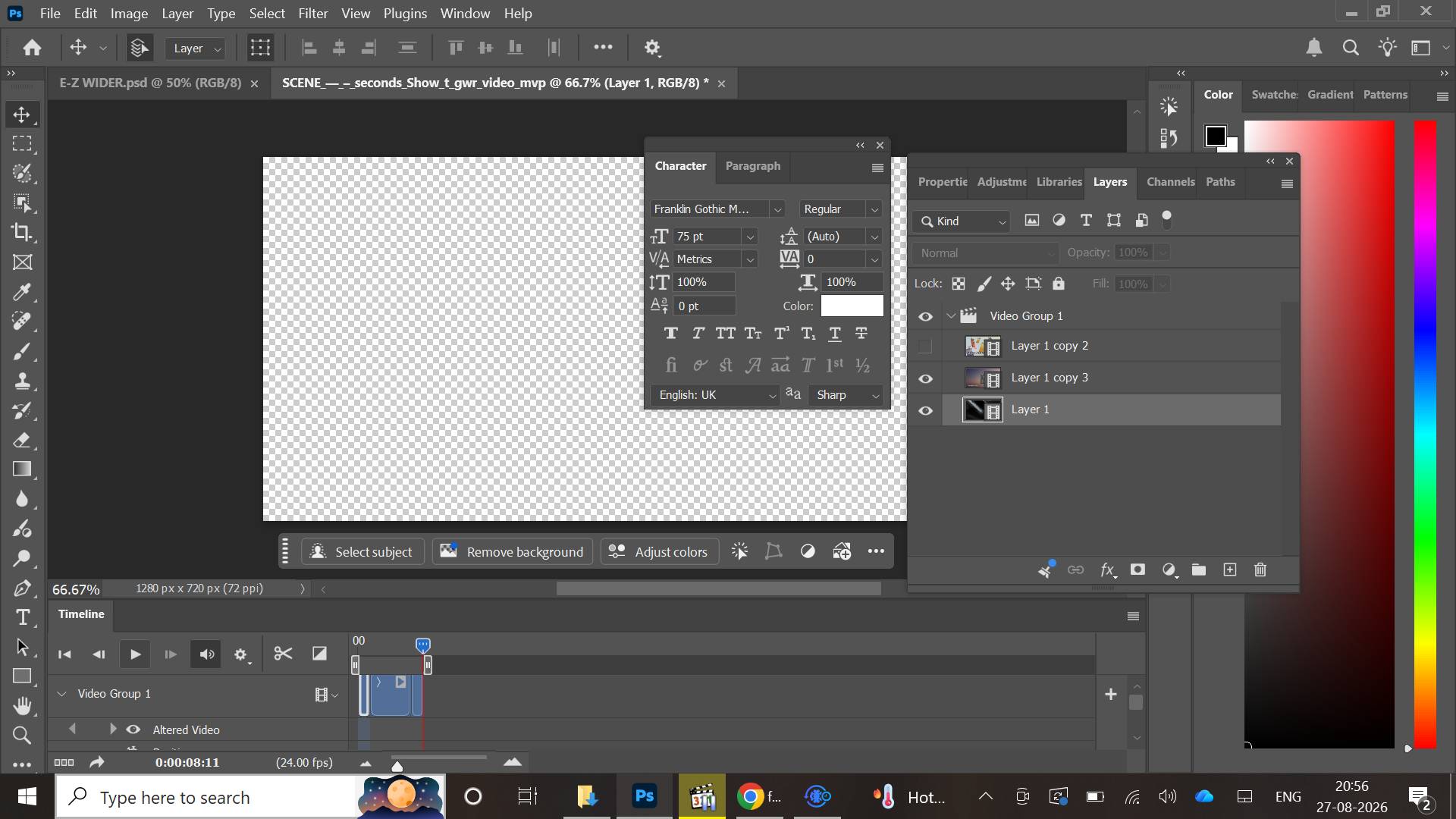Switch to the Channels tab

(x=1170, y=182)
